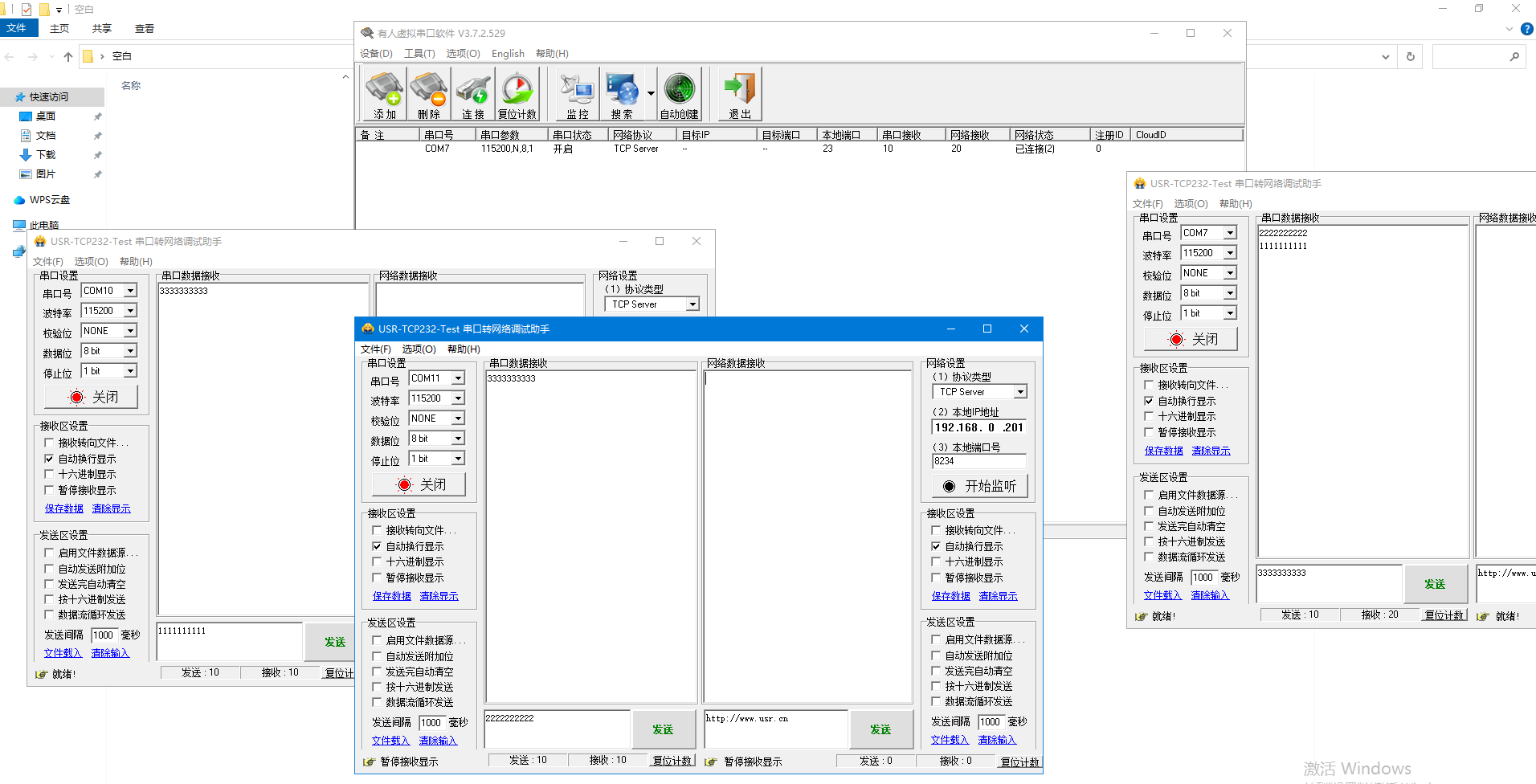The image size is (1536, 784).
Task: Click the Reset count (复位计数) toolbar icon
Action: [x=517, y=95]
